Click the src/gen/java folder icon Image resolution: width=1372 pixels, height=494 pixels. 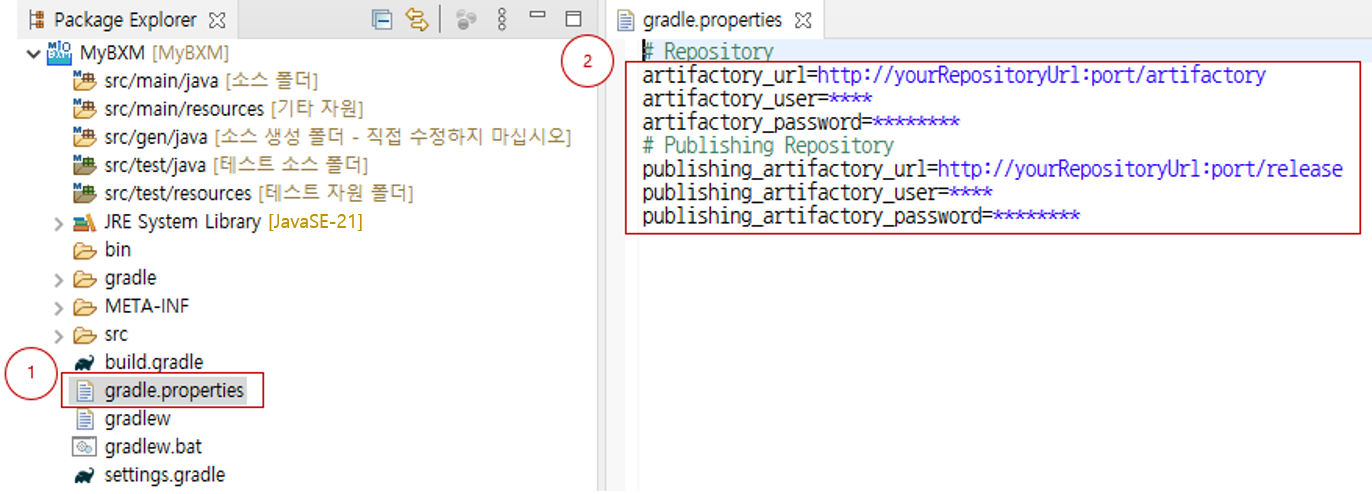pyautogui.click(x=85, y=136)
